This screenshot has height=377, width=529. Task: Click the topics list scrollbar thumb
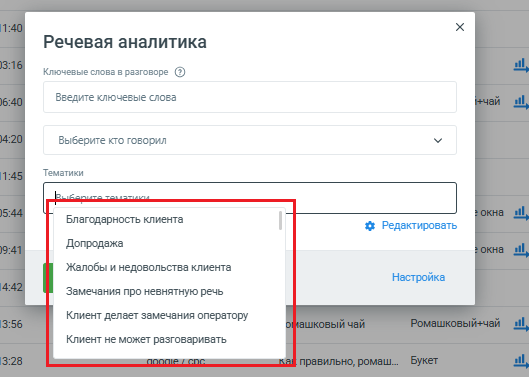tap(280, 220)
